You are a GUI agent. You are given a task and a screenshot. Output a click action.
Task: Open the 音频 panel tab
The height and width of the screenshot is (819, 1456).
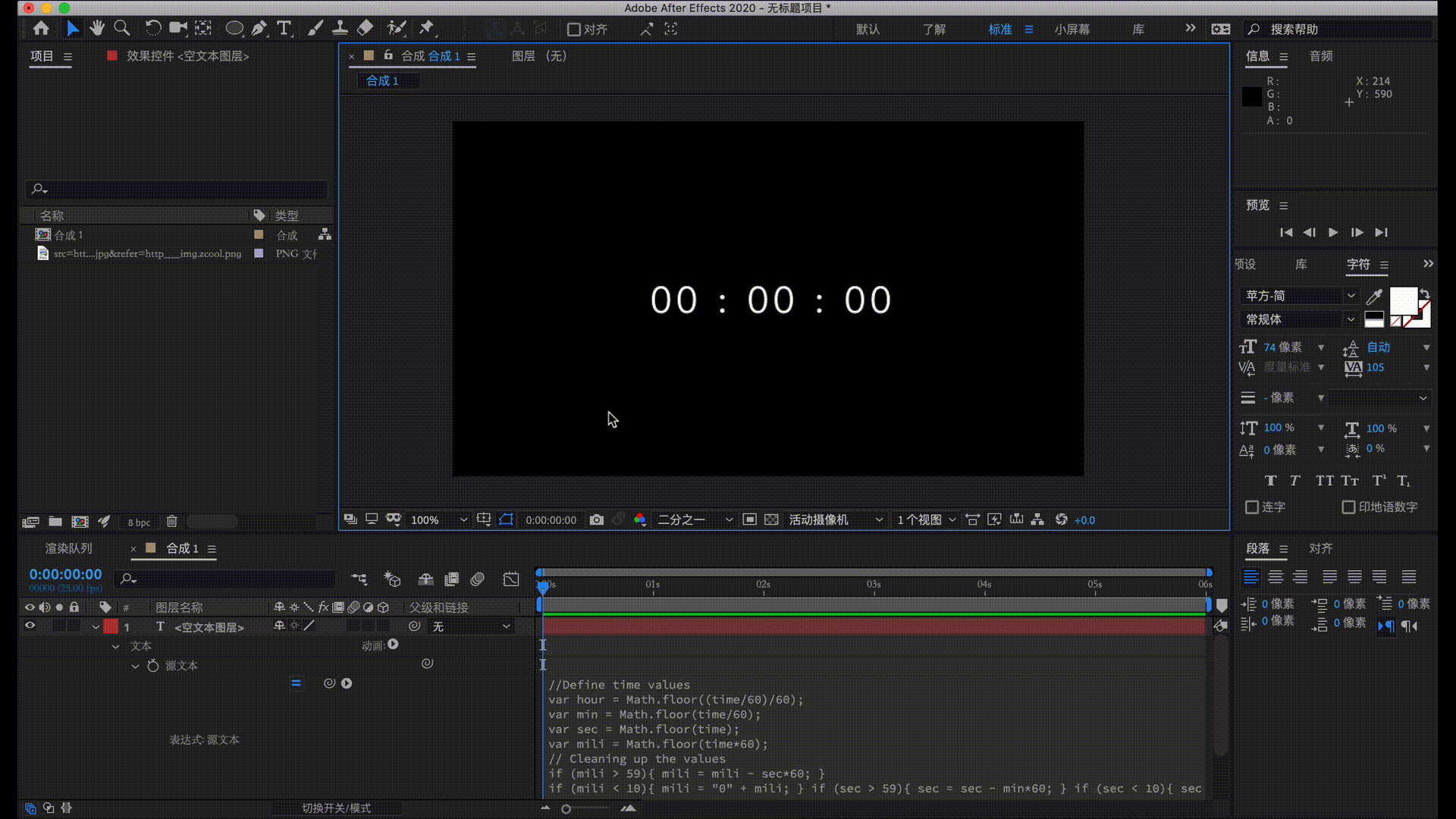point(1321,56)
